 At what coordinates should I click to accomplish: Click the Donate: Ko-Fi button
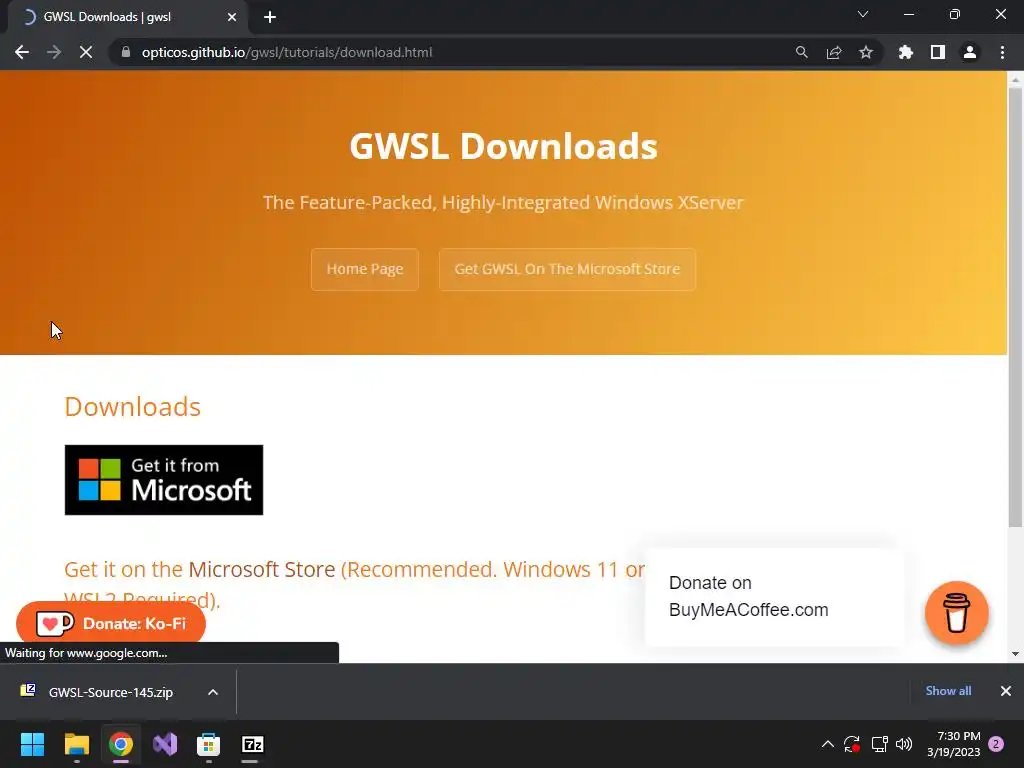(x=111, y=624)
